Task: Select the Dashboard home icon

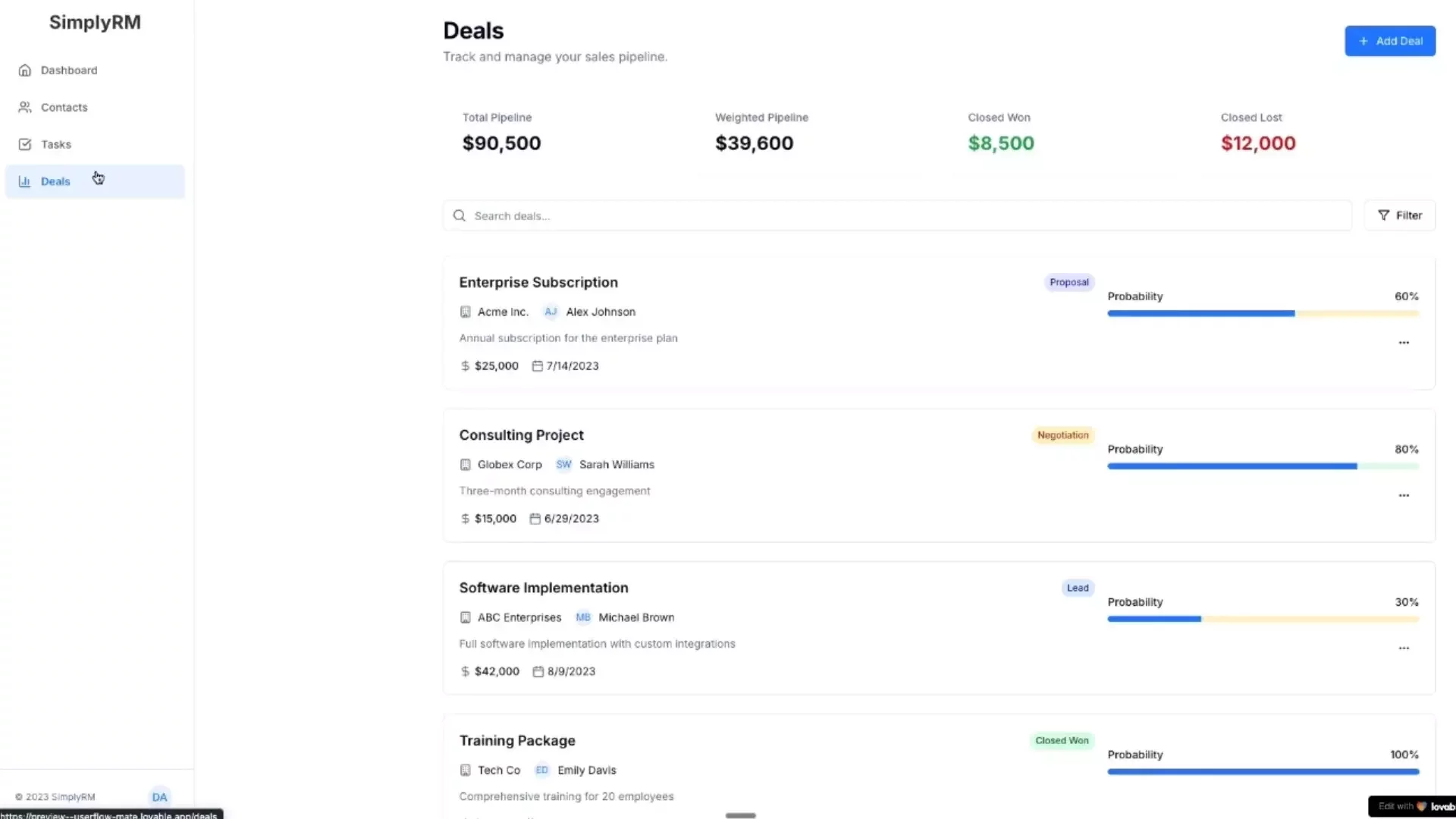Action: pyautogui.click(x=25, y=70)
